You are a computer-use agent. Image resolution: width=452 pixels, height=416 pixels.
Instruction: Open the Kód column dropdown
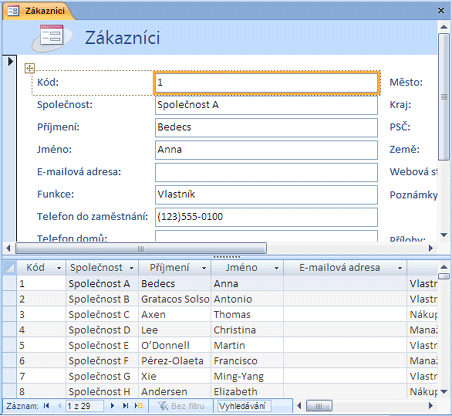(x=59, y=268)
